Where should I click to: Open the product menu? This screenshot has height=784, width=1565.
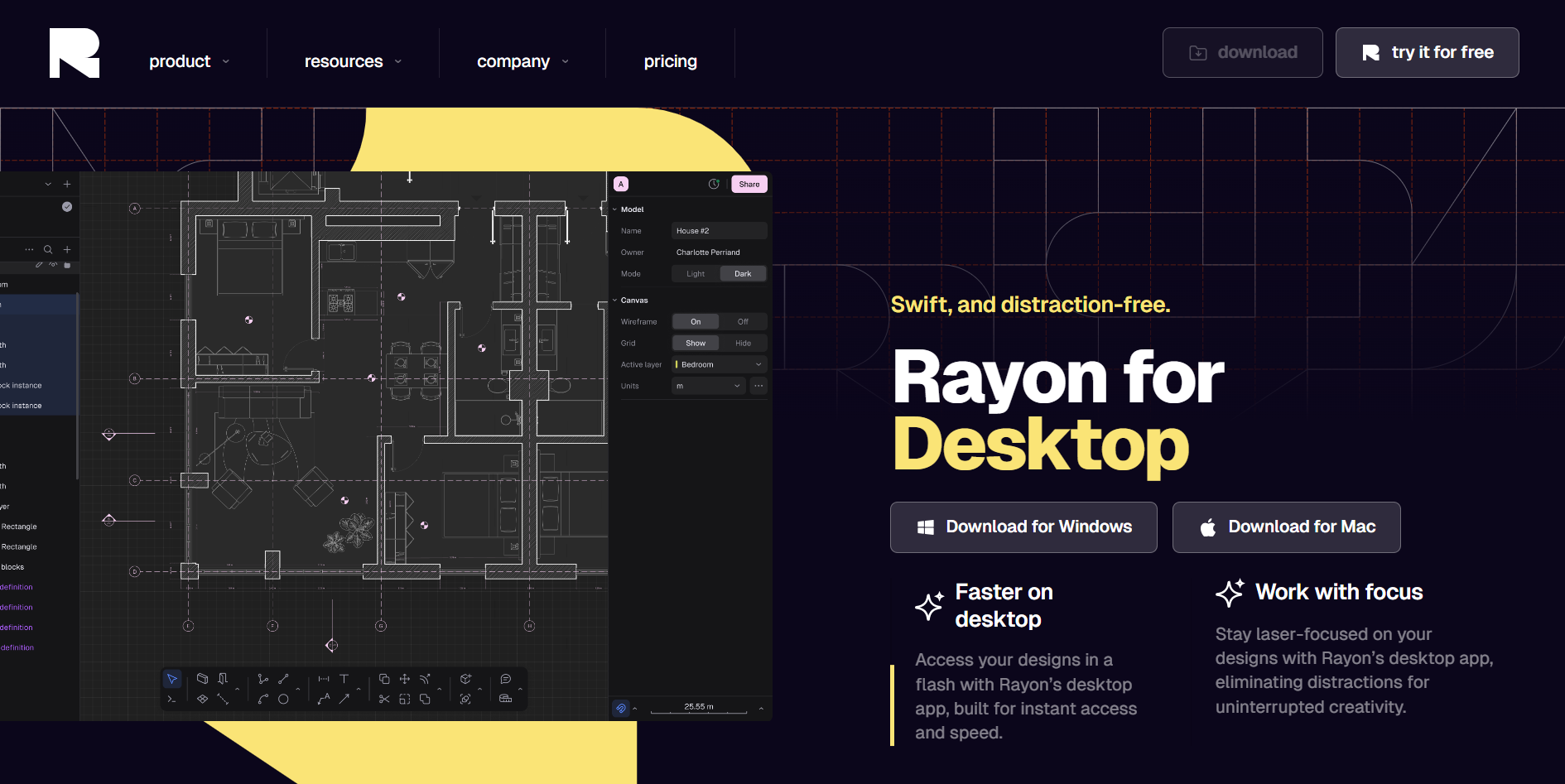pyautogui.click(x=189, y=61)
